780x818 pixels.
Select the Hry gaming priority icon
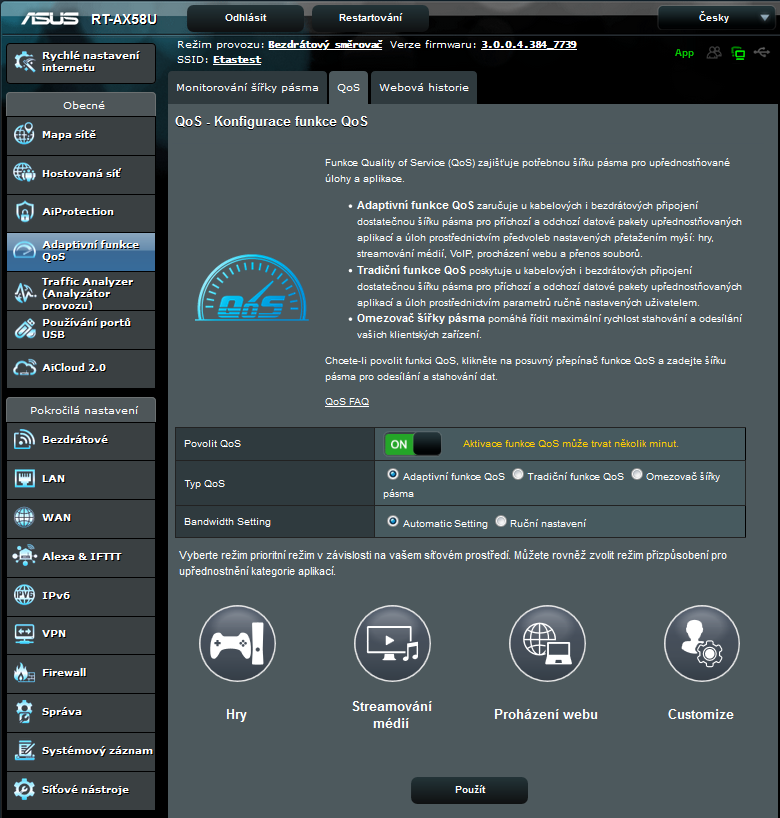pos(237,643)
